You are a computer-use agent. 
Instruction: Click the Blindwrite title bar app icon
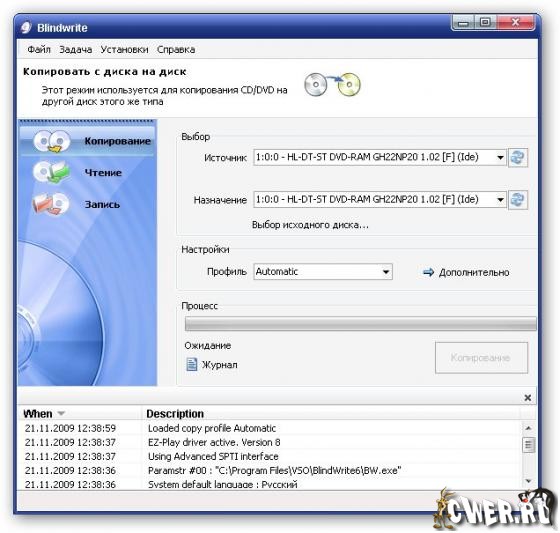tap(26, 28)
